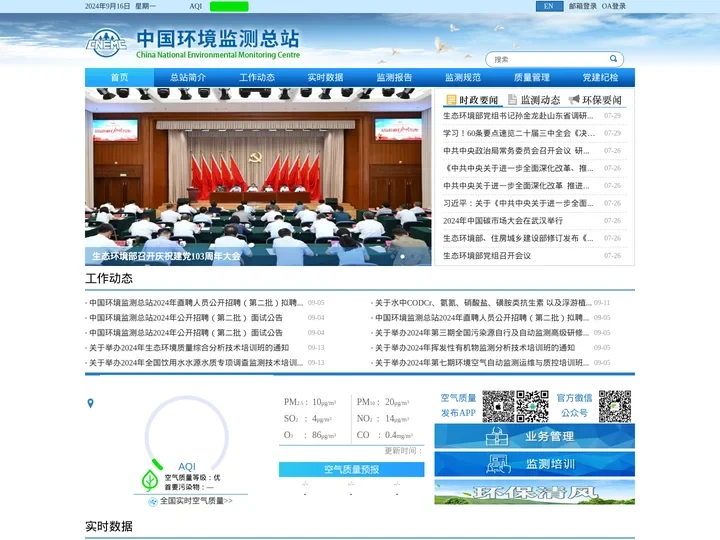Open the 首页 menu item

[x=119, y=77]
